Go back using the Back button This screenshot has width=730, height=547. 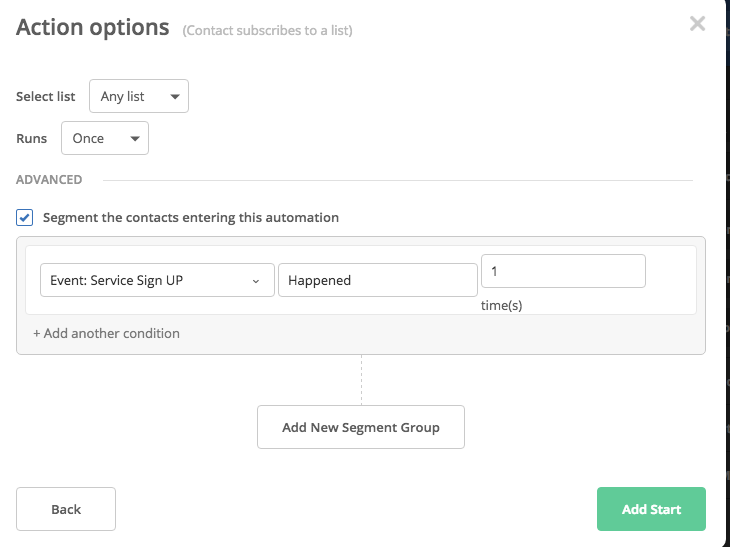point(66,509)
